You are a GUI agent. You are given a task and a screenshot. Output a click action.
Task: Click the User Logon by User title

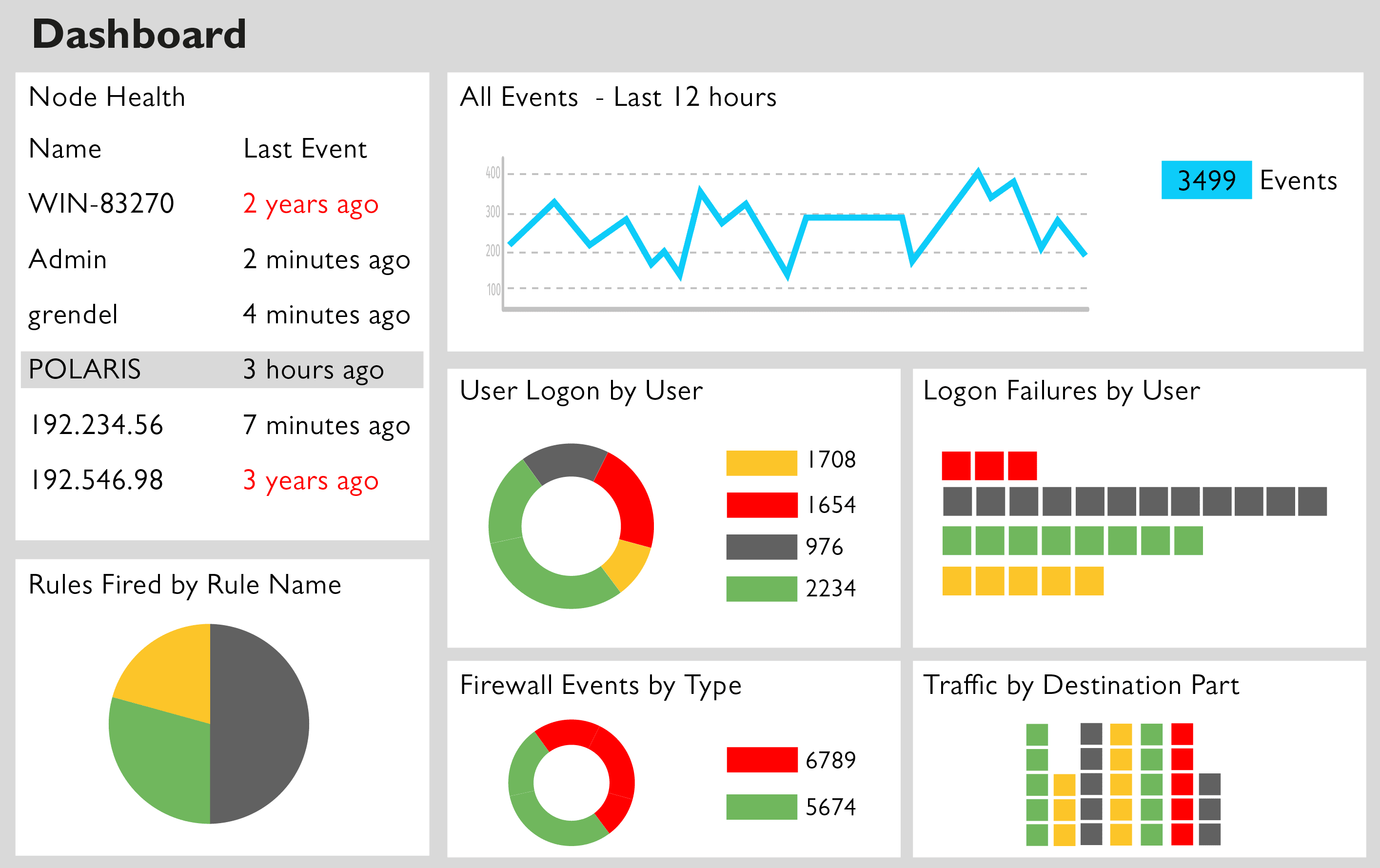[581, 392]
